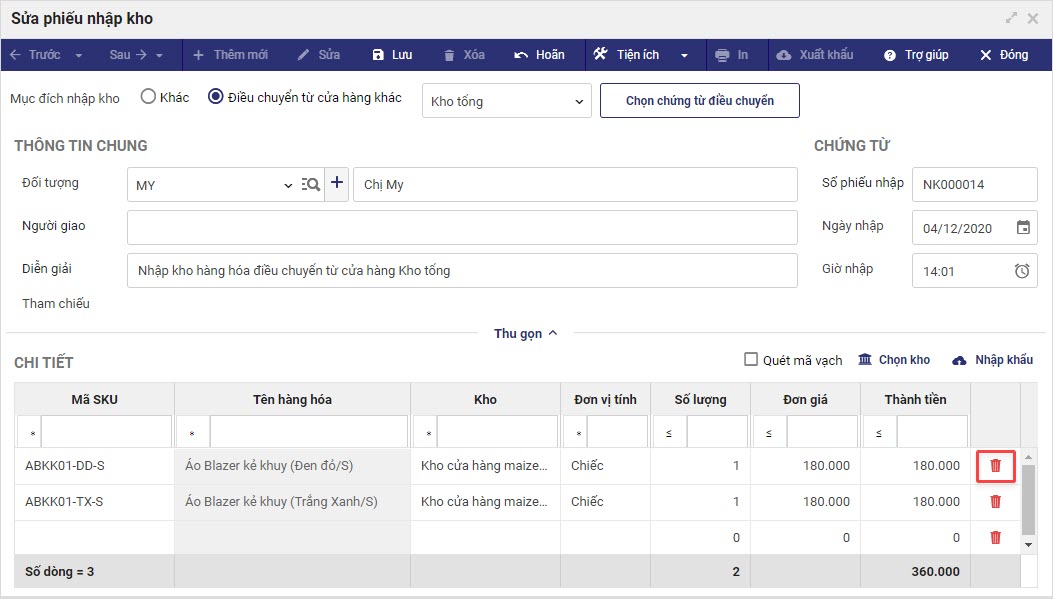Click trash icon for ABKK01-TX-S row
The height and width of the screenshot is (599, 1053).
coord(995,502)
